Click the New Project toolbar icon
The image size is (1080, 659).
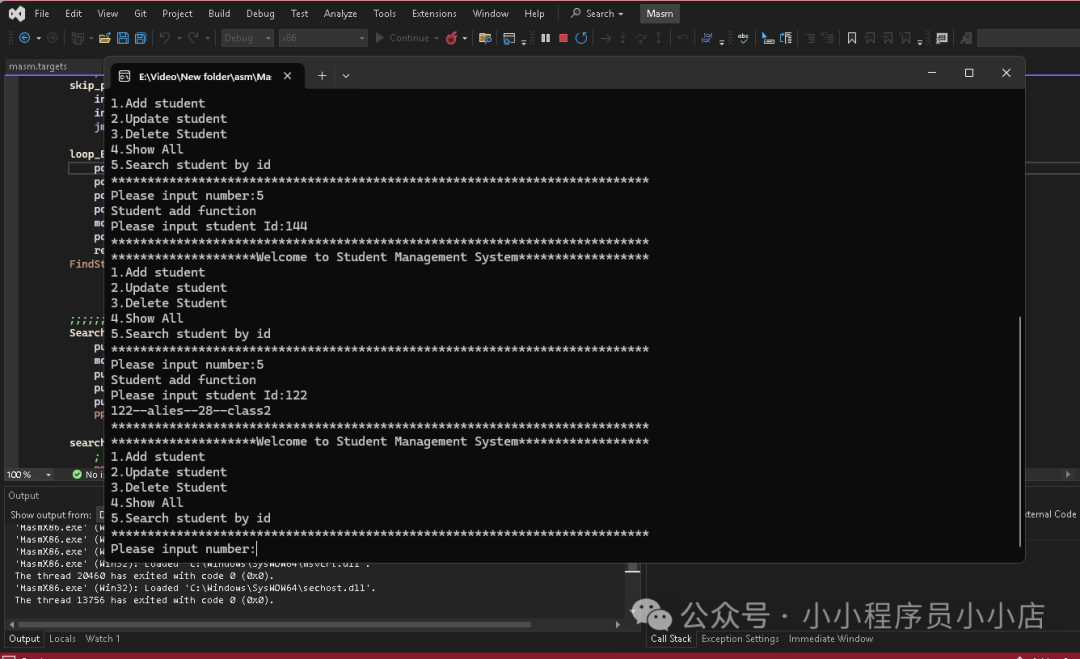point(78,38)
